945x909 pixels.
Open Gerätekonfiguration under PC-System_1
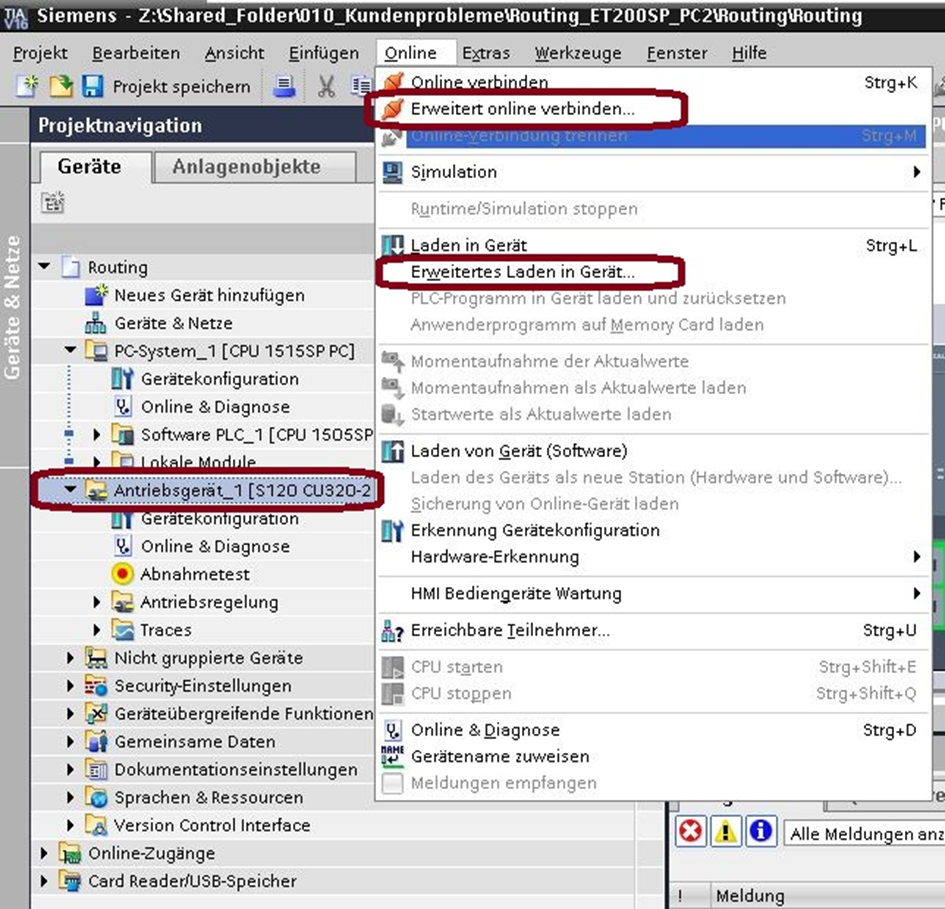(x=220, y=379)
